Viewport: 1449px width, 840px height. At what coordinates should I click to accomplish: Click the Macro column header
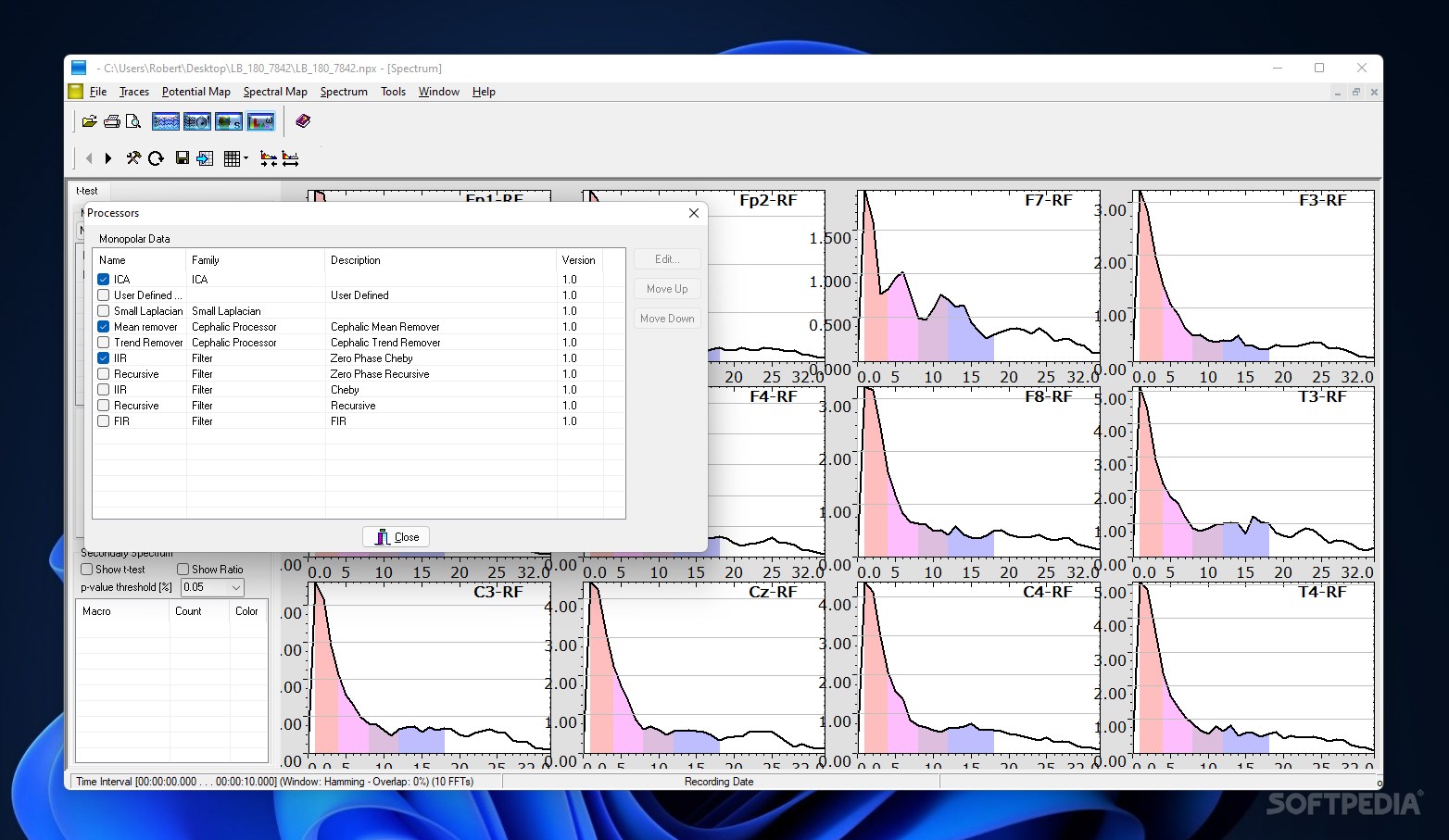coord(123,611)
